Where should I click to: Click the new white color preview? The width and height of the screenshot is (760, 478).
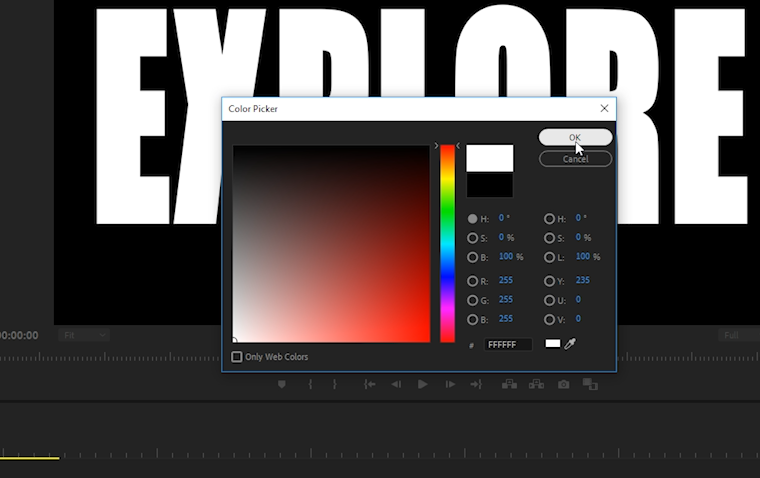[x=490, y=158]
